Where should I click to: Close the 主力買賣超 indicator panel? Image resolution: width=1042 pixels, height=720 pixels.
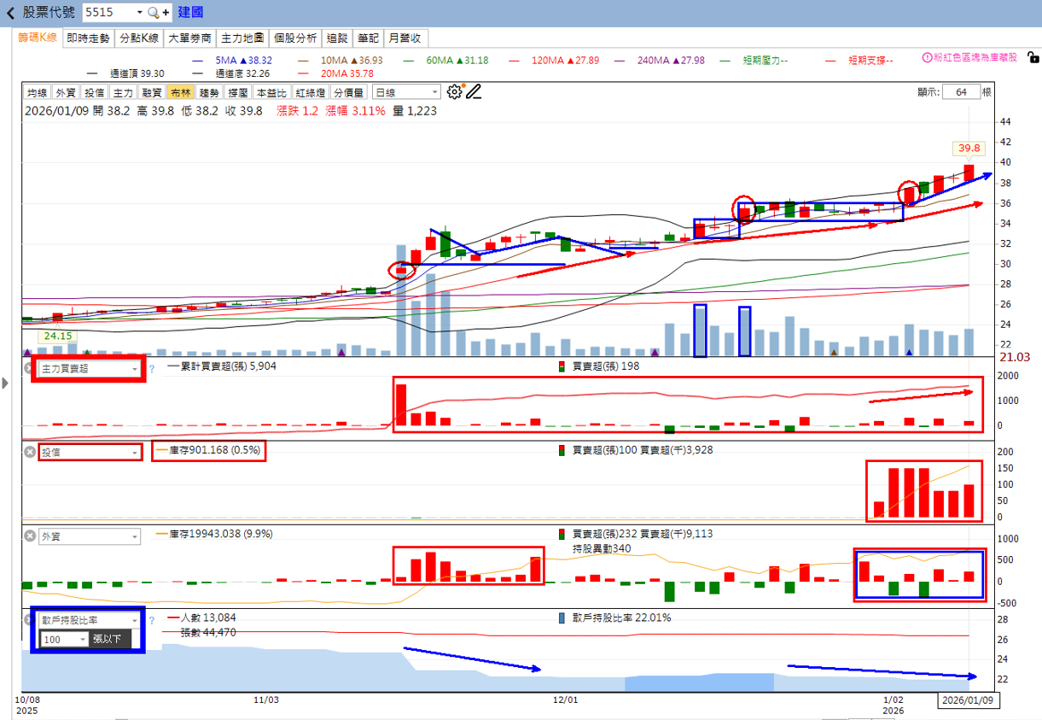tap(29, 368)
